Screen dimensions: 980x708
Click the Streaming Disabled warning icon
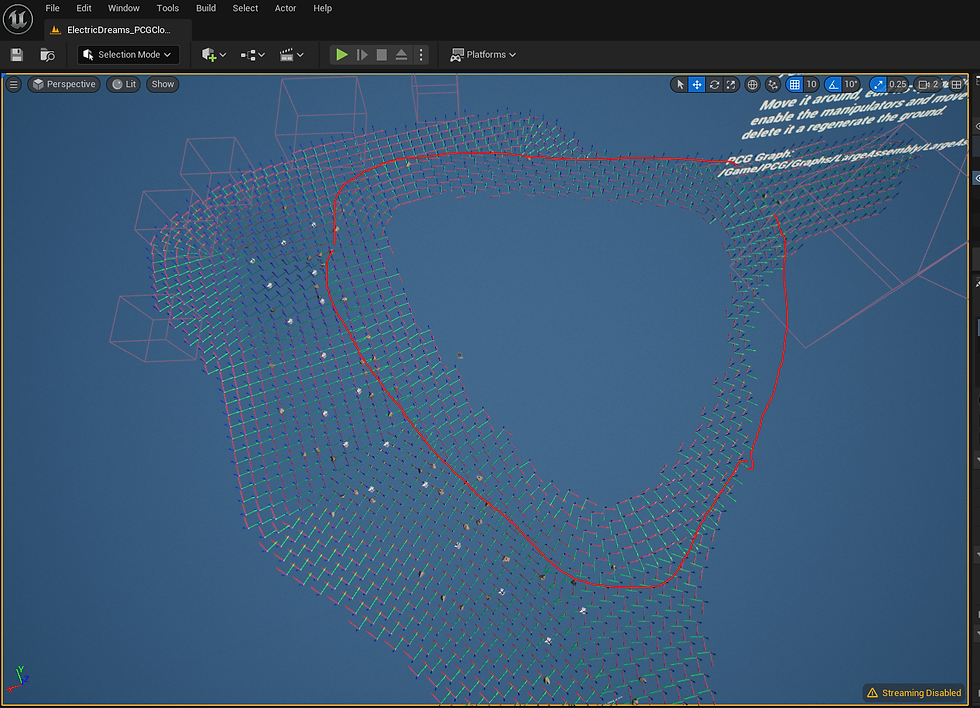click(872, 692)
